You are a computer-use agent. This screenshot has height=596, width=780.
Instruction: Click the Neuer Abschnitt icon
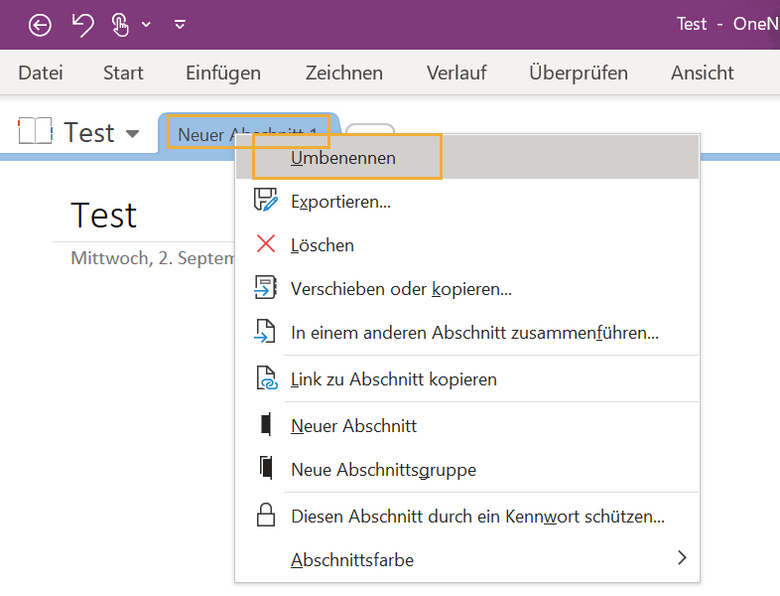click(x=266, y=424)
